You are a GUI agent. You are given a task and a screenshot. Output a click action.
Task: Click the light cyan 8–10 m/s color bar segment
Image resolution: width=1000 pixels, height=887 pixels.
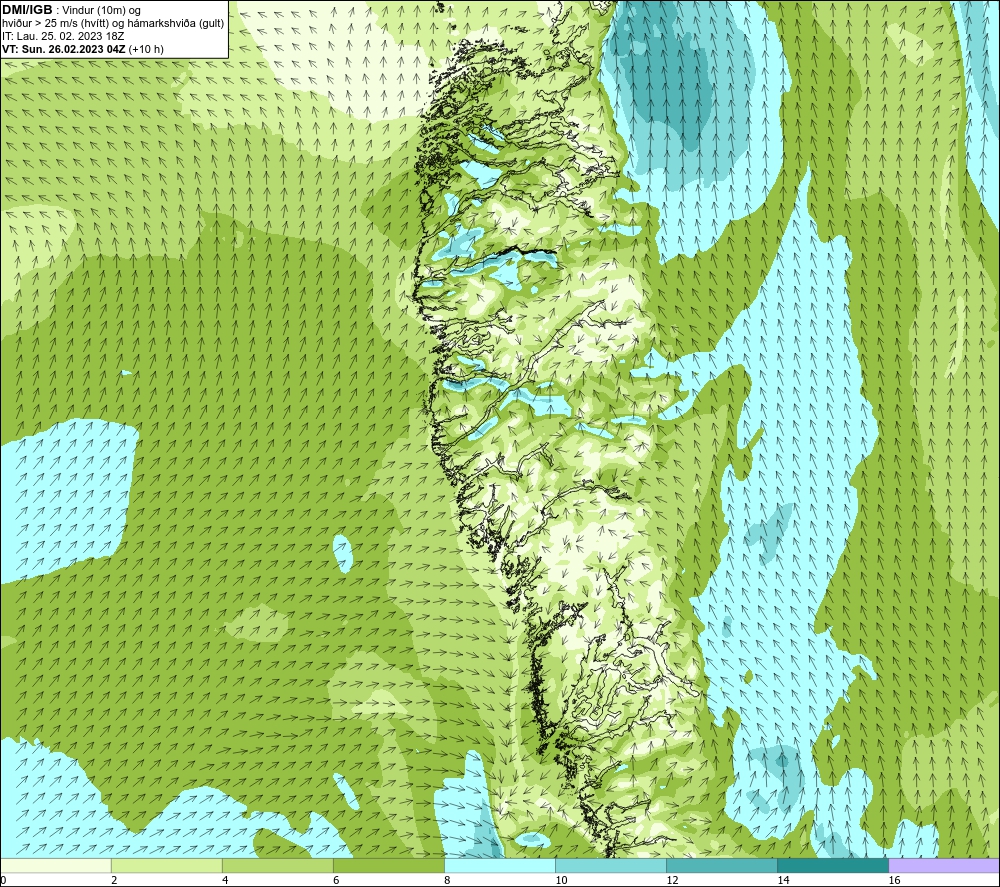click(500, 865)
